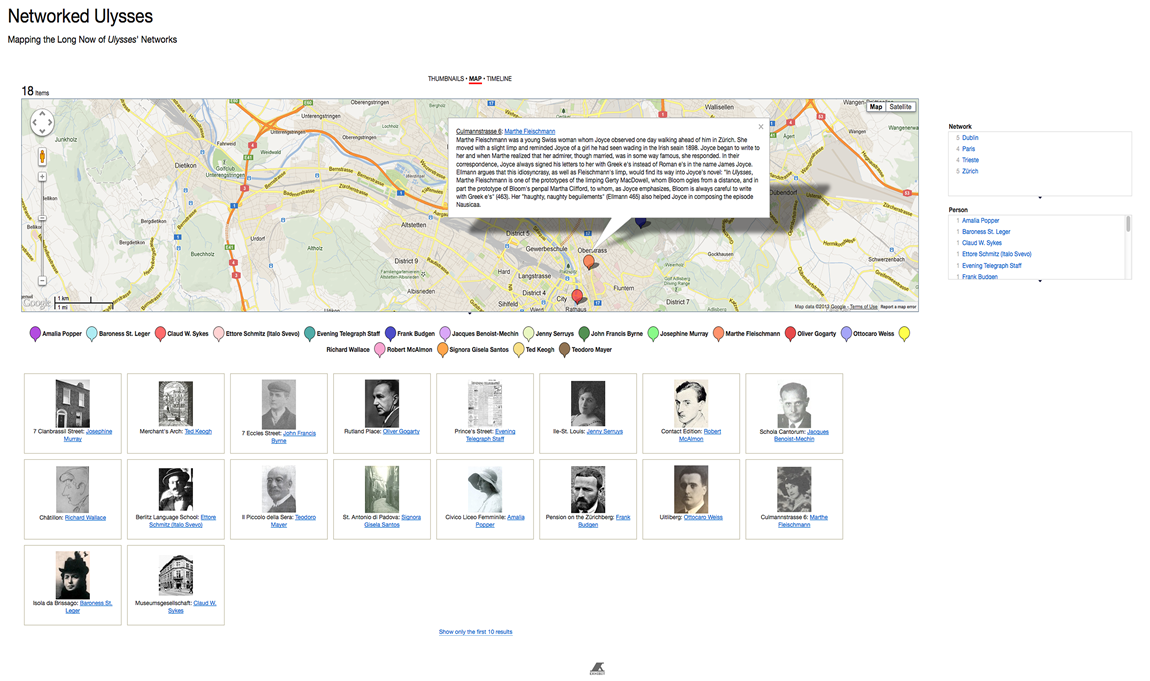Viewport: 1150px width, 681px height.
Task: Expand the Person facet with arrow below
Action: (x=1040, y=281)
